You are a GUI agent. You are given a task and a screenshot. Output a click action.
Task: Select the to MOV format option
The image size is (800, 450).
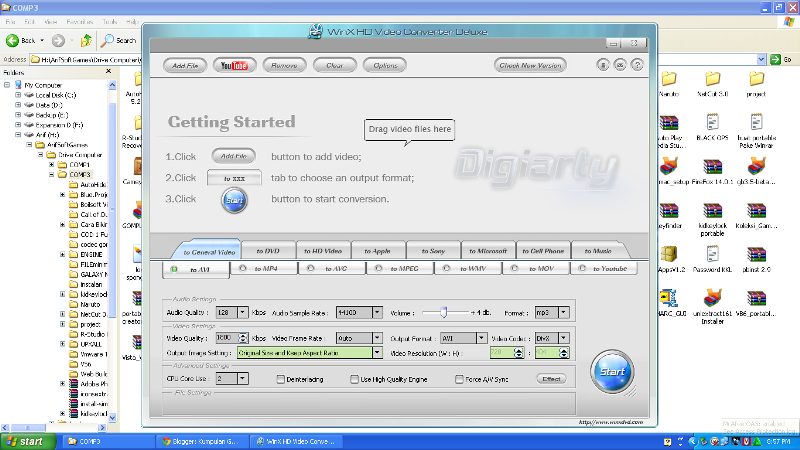coord(536,268)
